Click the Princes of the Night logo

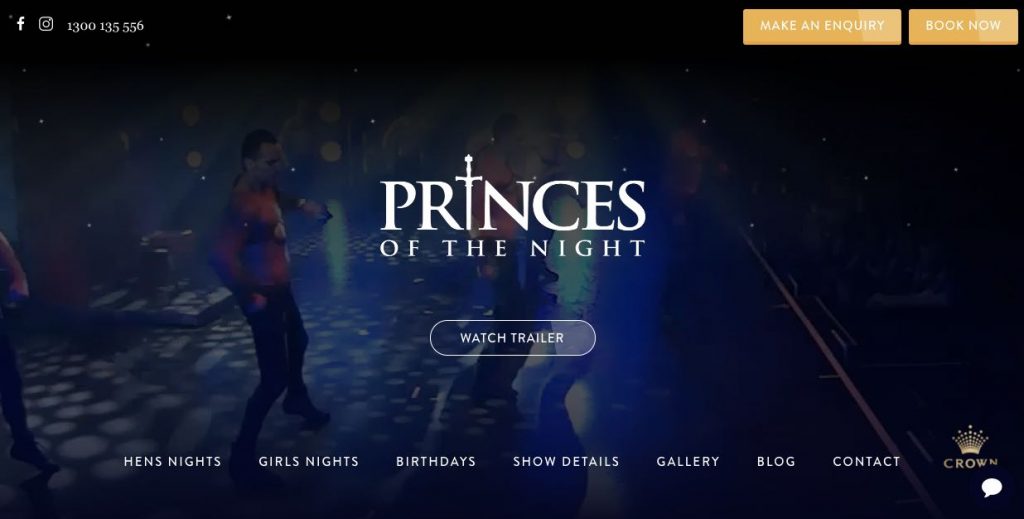(x=513, y=206)
